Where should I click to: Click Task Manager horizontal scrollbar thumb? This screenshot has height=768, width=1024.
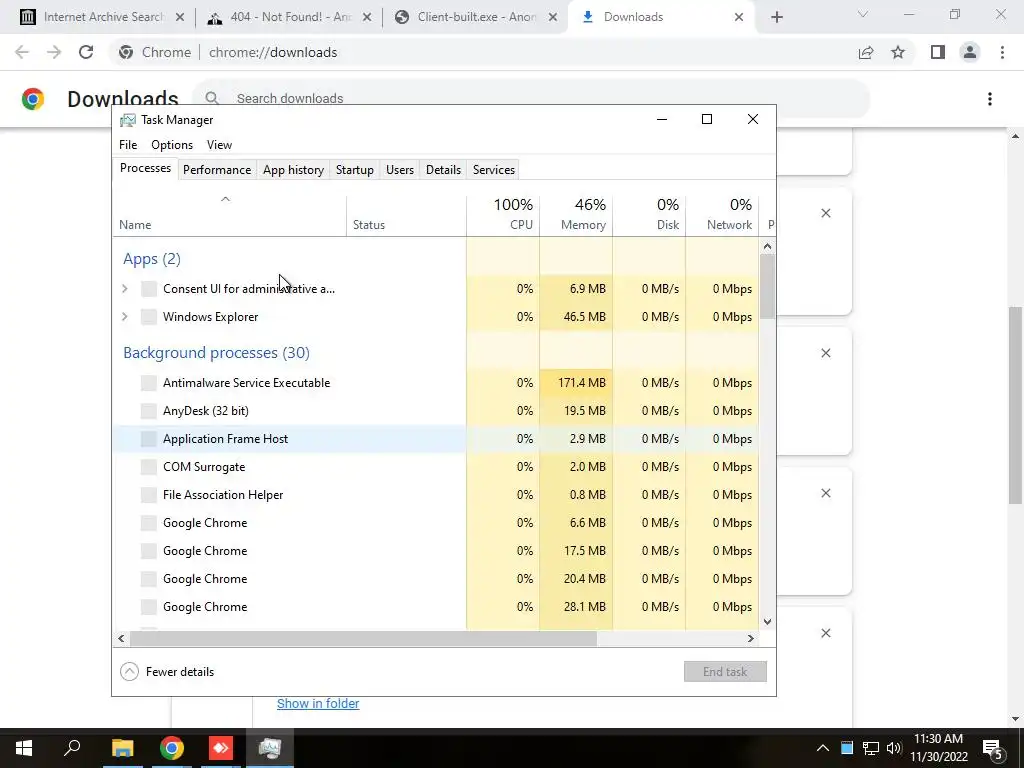click(x=363, y=638)
